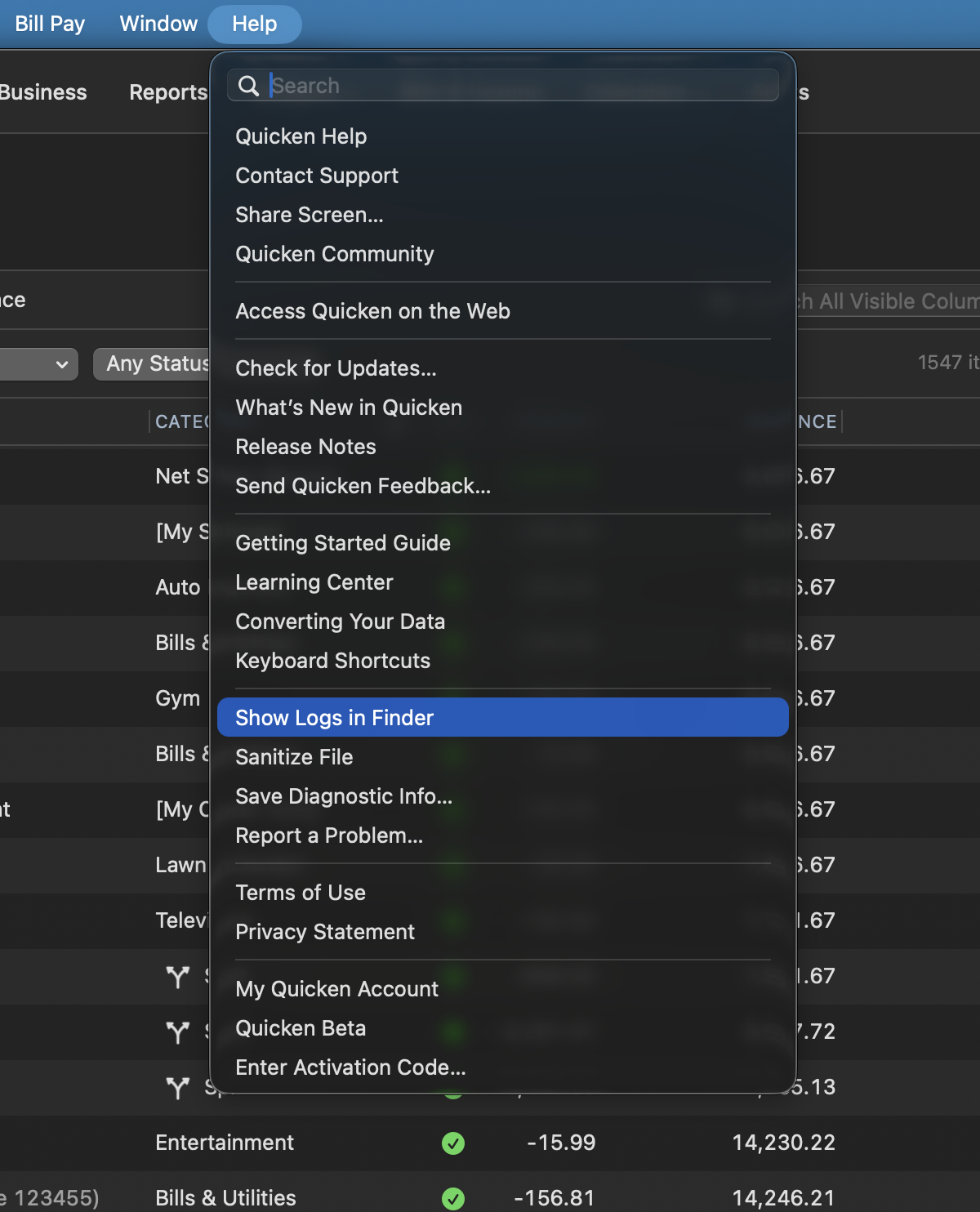This screenshot has width=980, height=1212.
Task: Click the -156.81 amount
Action: pyautogui.click(x=555, y=1198)
